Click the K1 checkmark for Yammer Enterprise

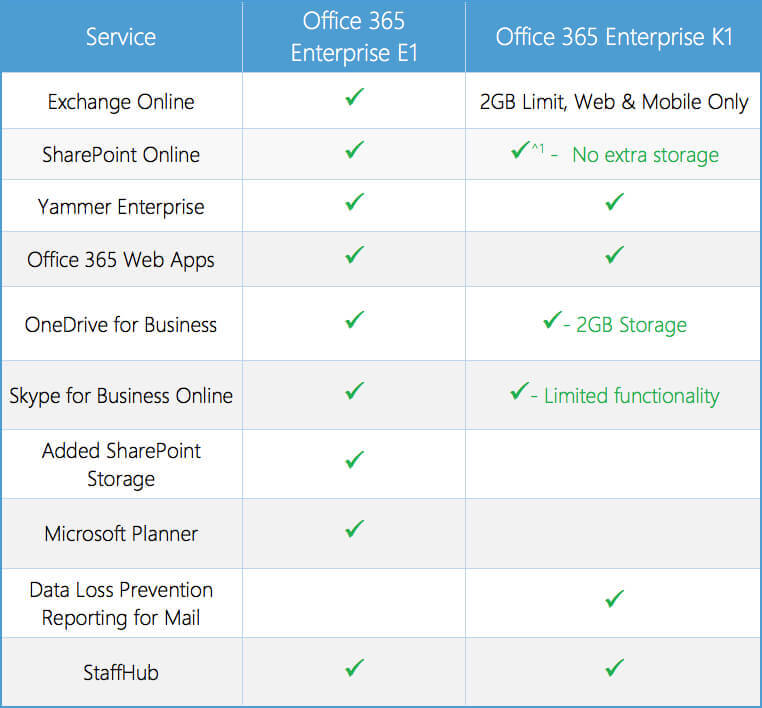[x=614, y=203]
